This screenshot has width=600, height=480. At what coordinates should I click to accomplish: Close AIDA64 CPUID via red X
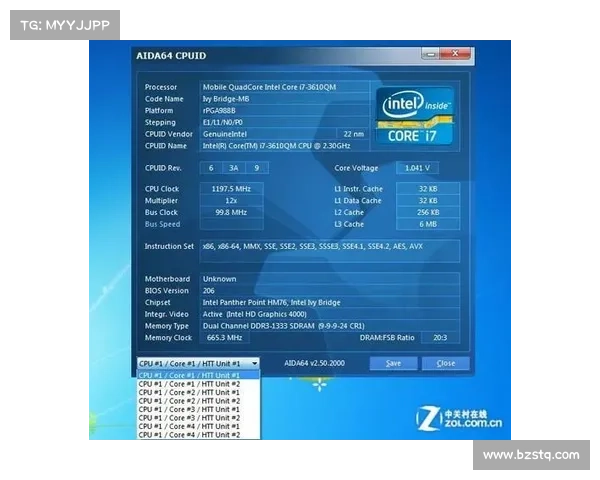tap(455, 54)
